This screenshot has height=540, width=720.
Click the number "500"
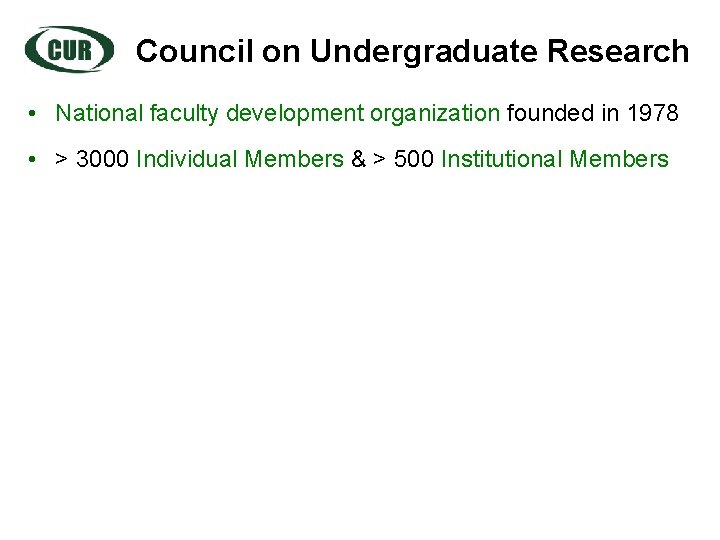click(414, 159)
